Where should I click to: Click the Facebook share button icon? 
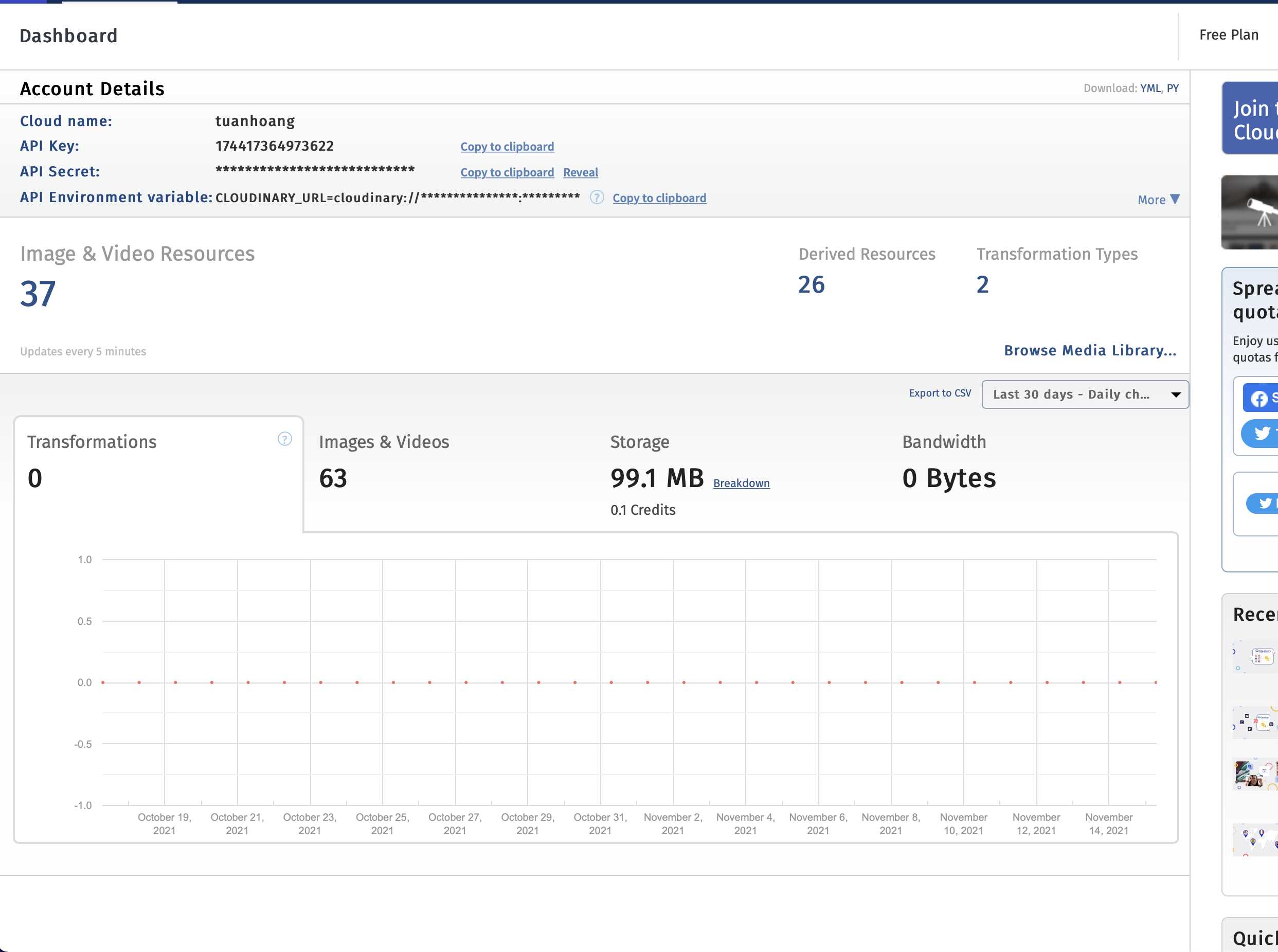click(x=1260, y=398)
